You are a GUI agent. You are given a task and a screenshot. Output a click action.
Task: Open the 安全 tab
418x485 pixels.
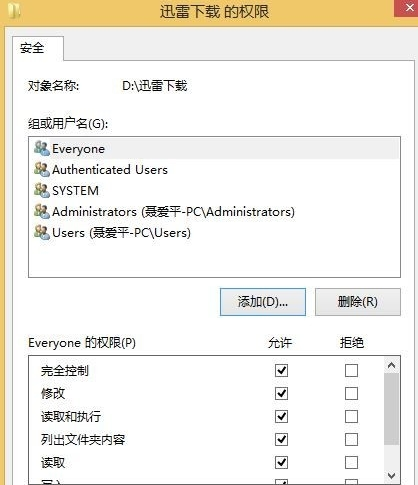click(x=32, y=48)
